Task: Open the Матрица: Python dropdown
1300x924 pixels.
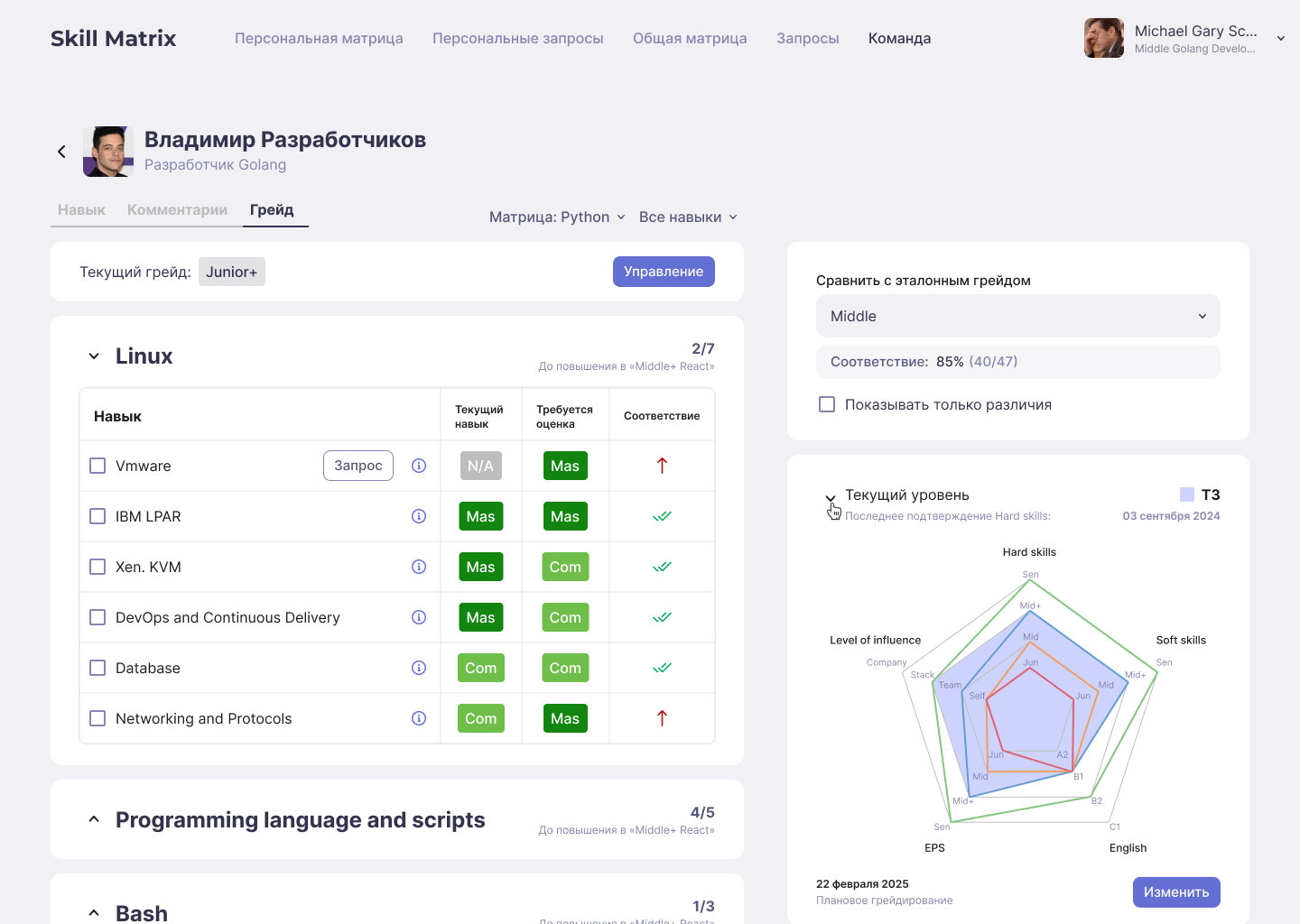Action: click(x=557, y=217)
